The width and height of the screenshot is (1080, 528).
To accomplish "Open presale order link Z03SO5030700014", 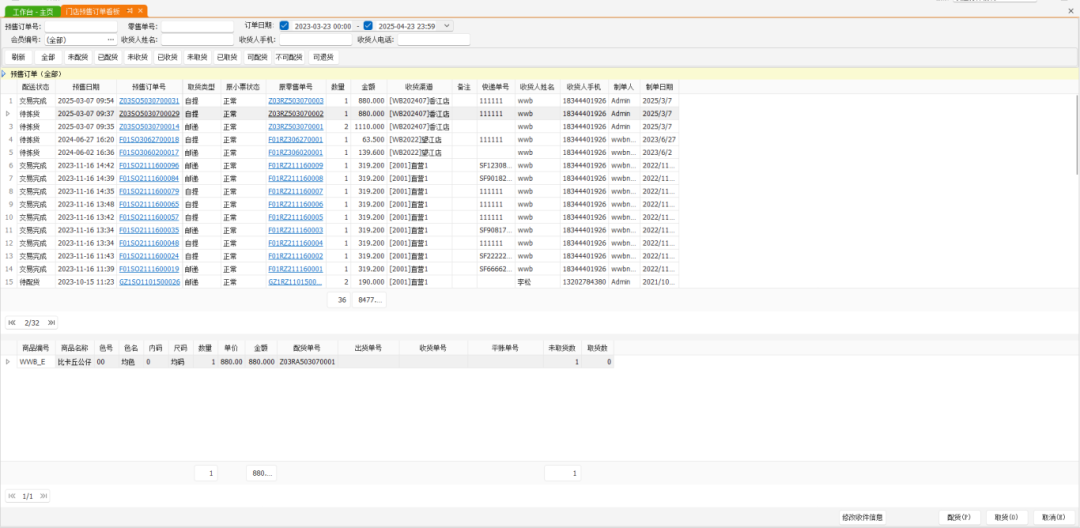I will [x=149, y=127].
